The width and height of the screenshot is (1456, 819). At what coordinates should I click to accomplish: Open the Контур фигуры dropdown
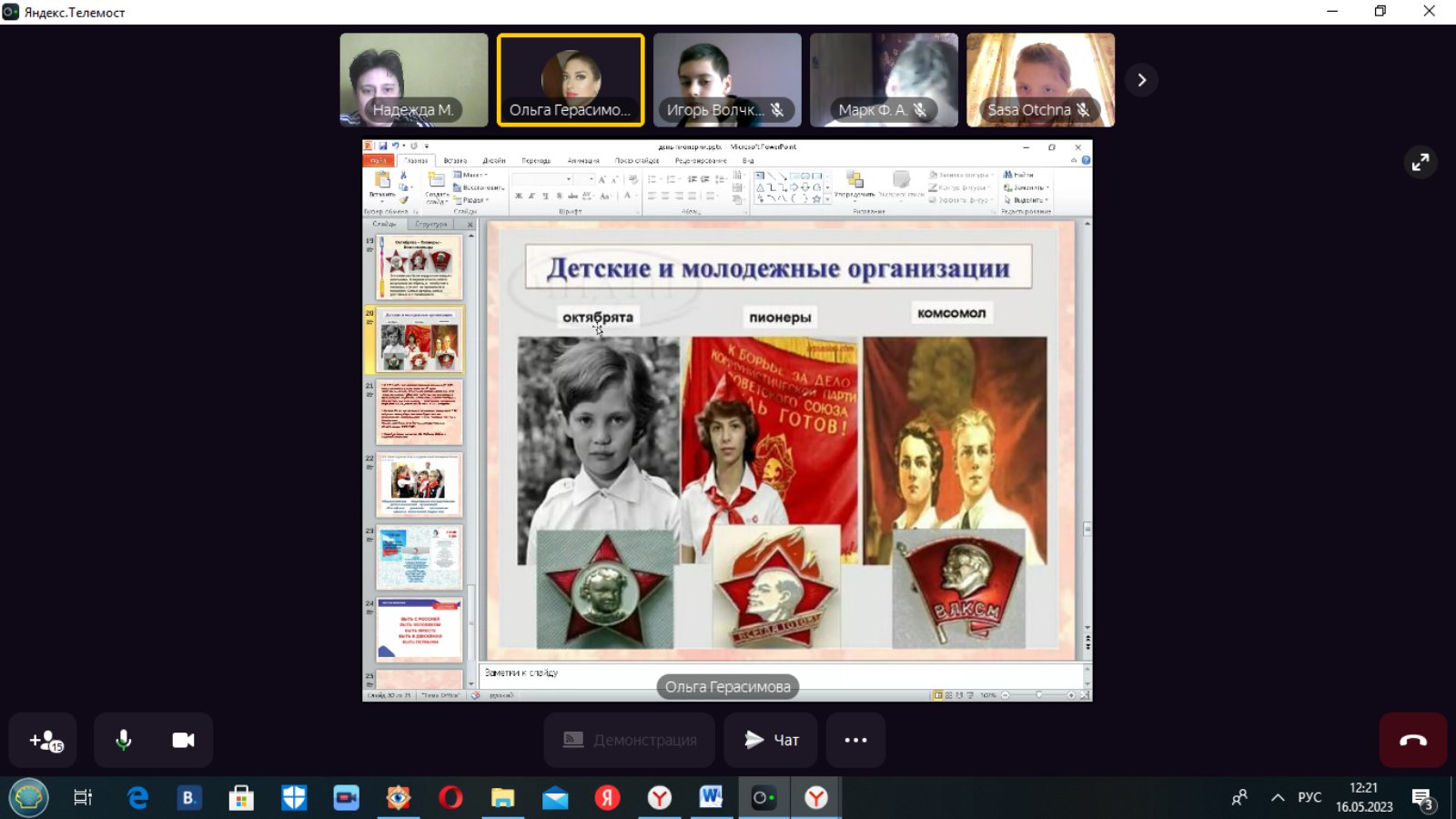coord(959,187)
